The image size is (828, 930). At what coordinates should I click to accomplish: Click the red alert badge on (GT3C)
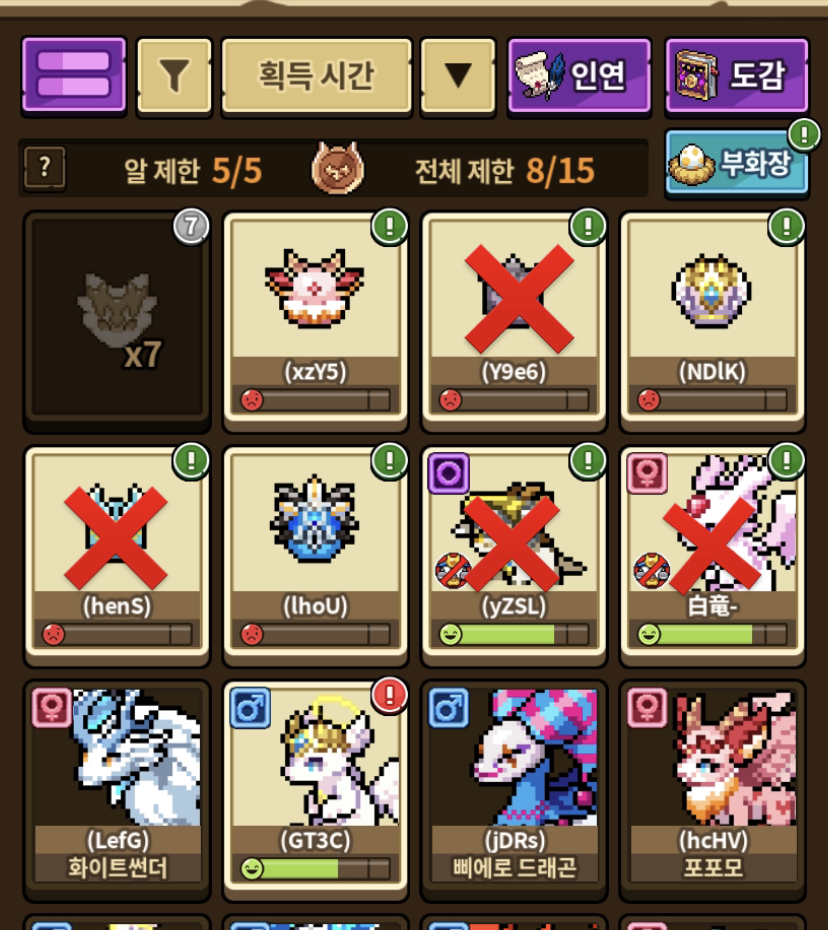[389, 694]
